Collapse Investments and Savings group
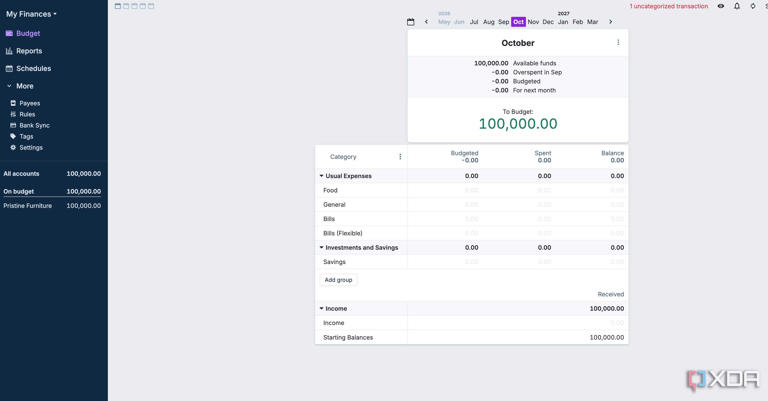The width and height of the screenshot is (768, 401). point(322,248)
